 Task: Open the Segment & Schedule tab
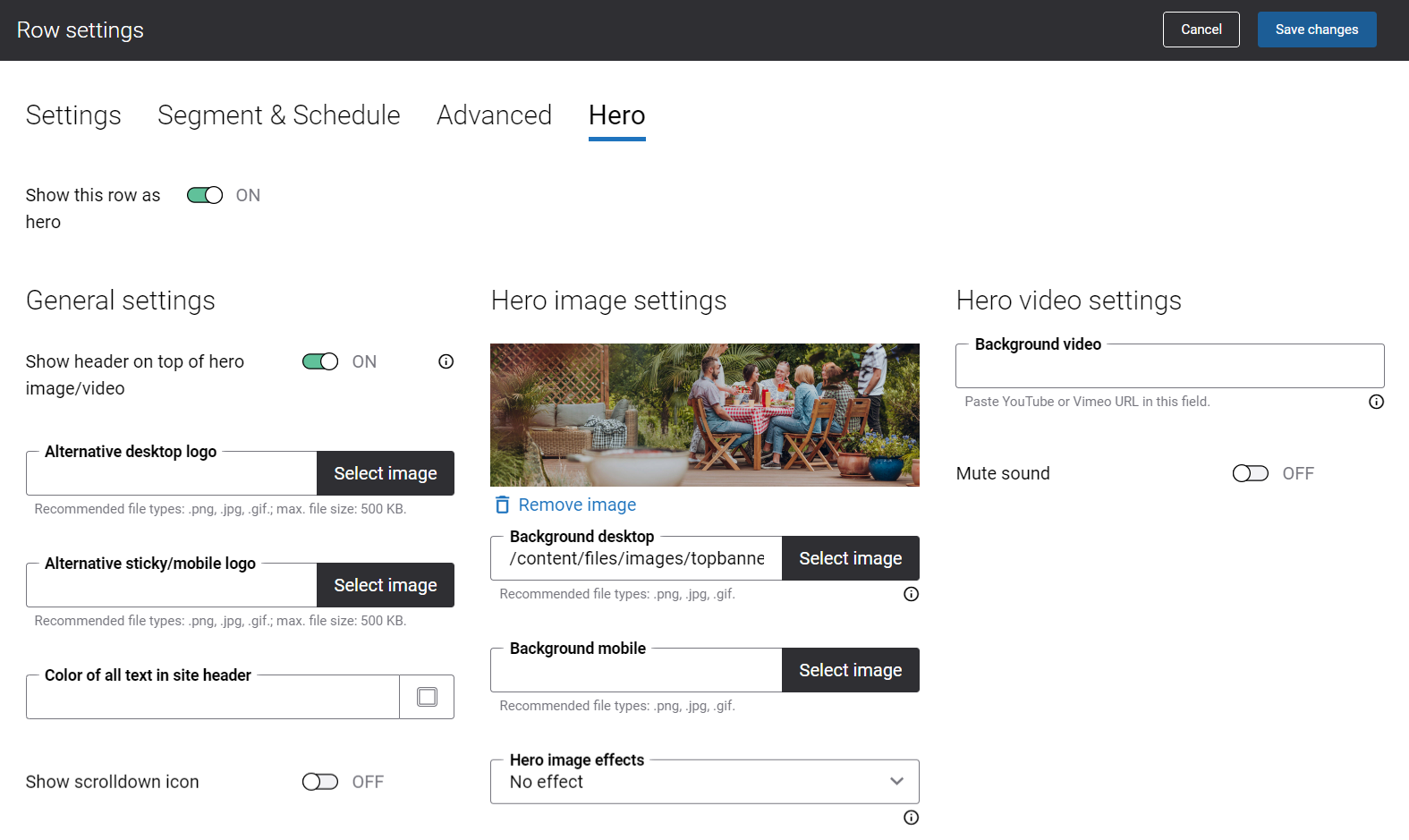(x=278, y=115)
